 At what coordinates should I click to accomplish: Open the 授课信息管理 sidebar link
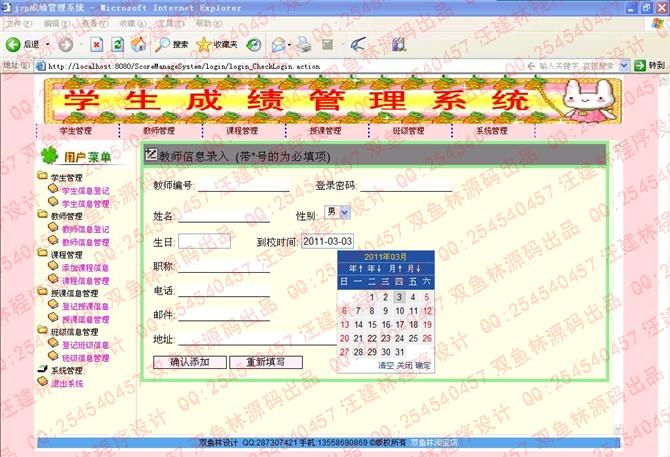(85, 319)
